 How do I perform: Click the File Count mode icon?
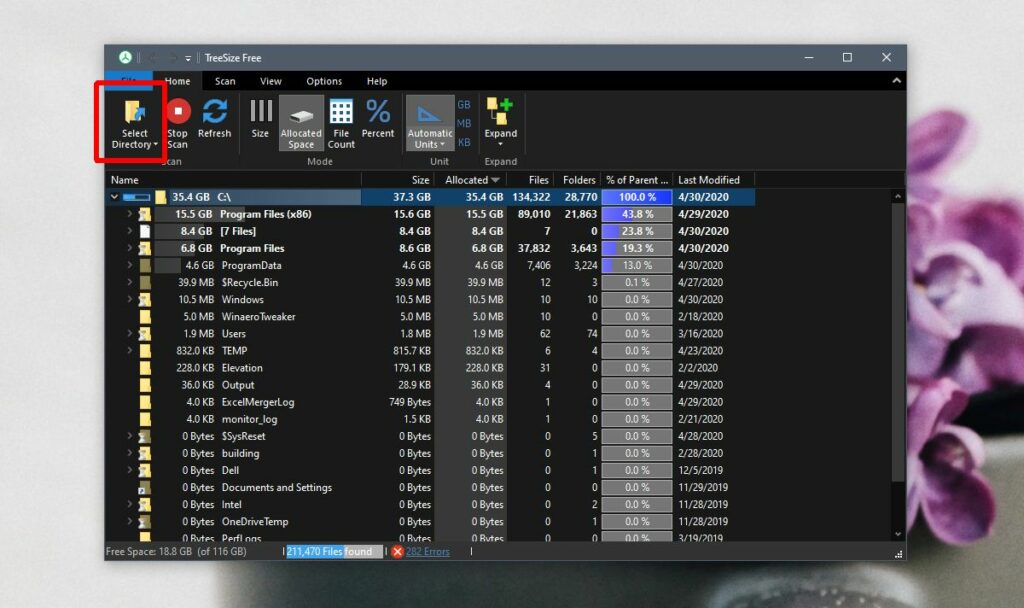pos(341,118)
